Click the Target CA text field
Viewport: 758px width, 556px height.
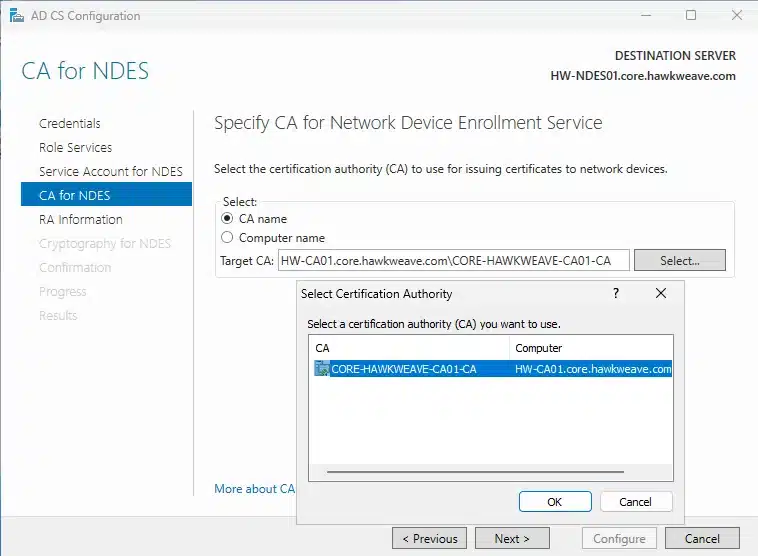(453, 261)
